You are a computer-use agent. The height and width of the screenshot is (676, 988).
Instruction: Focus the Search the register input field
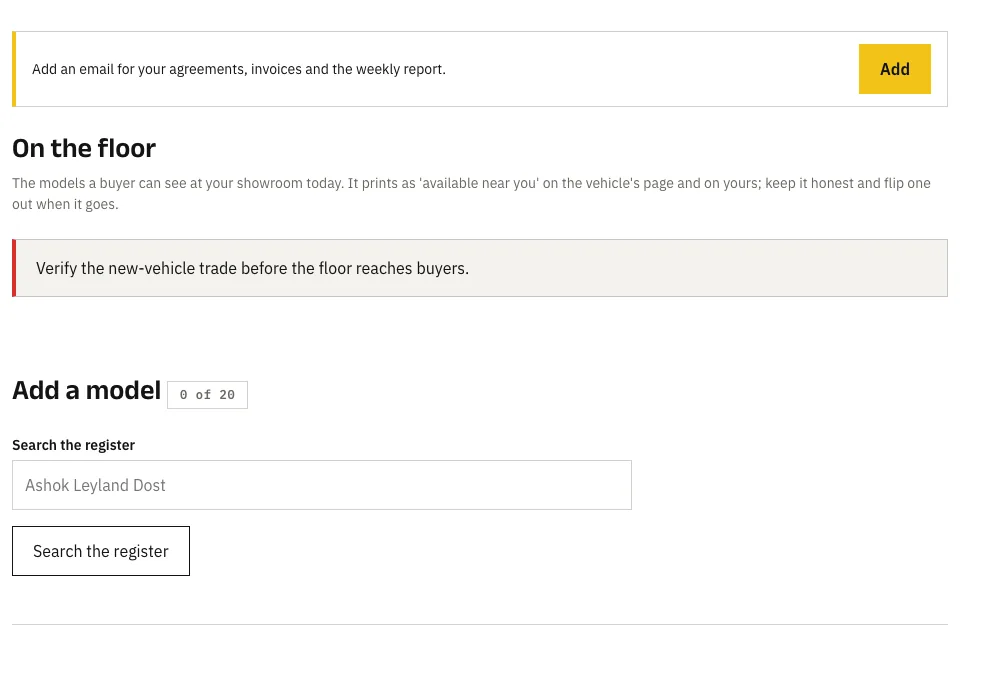[x=321, y=485]
